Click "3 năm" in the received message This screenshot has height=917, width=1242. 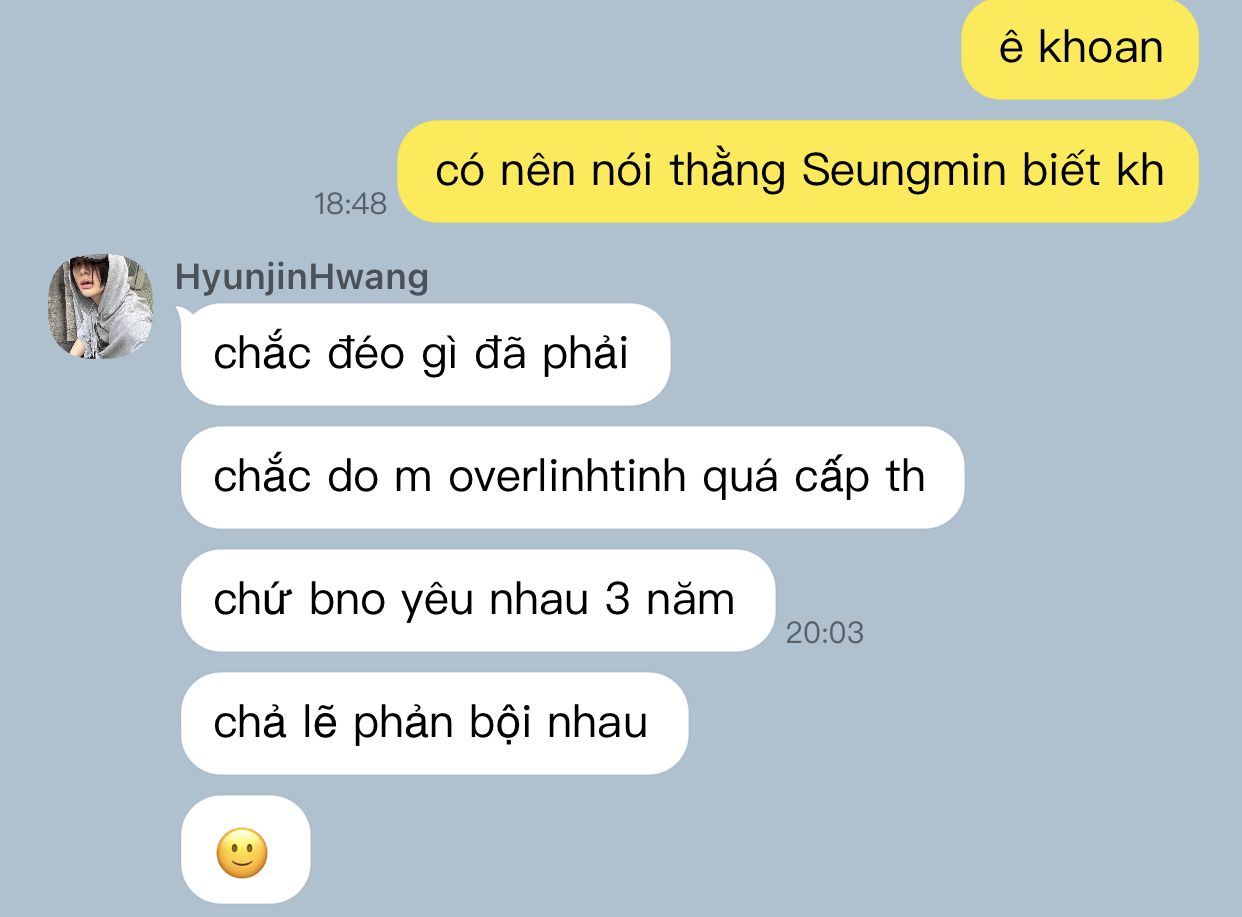click(x=671, y=600)
